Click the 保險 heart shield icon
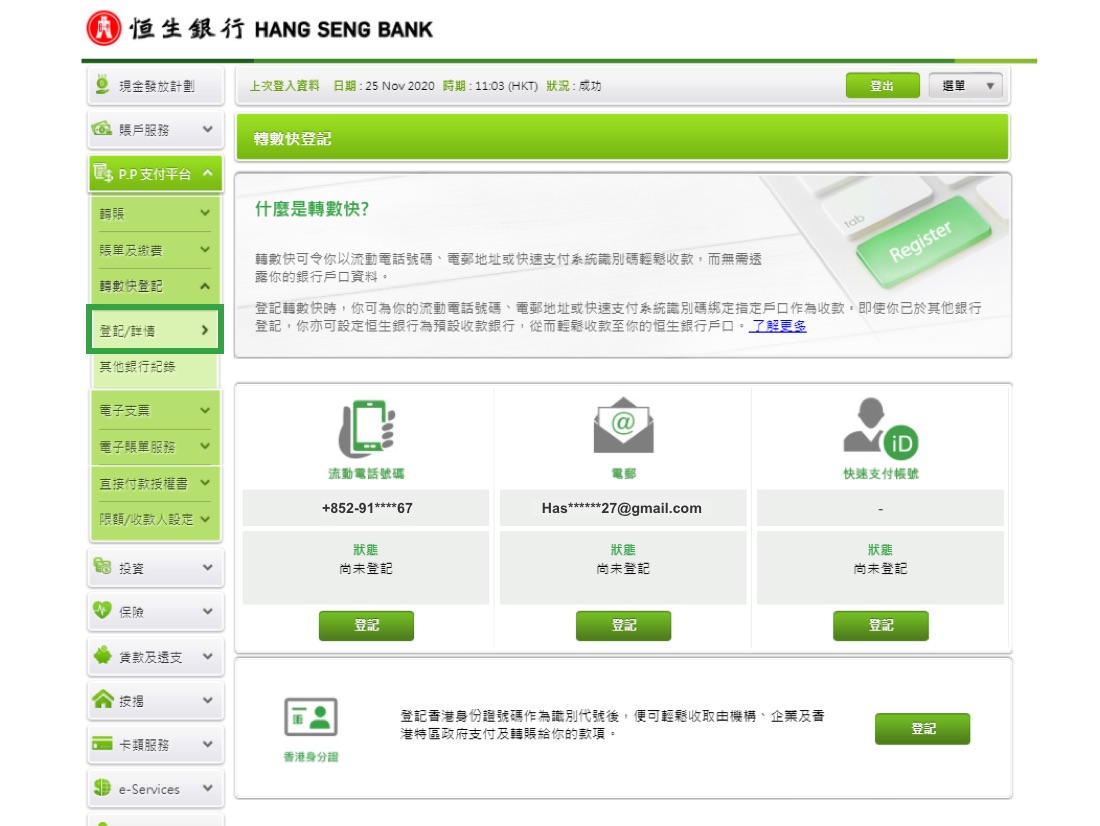Screen dimensions: 1100x826 102,610
